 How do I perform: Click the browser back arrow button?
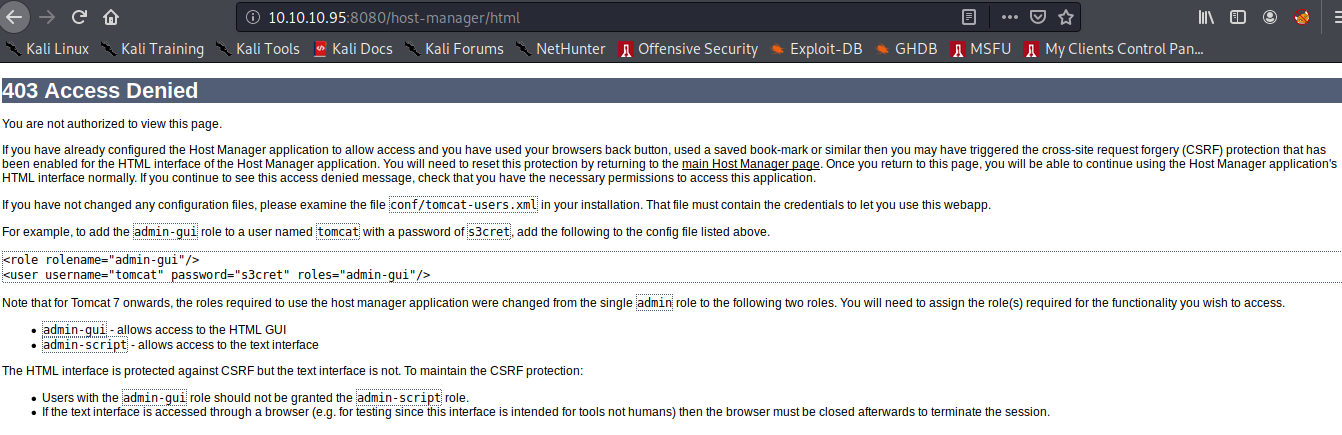14,17
